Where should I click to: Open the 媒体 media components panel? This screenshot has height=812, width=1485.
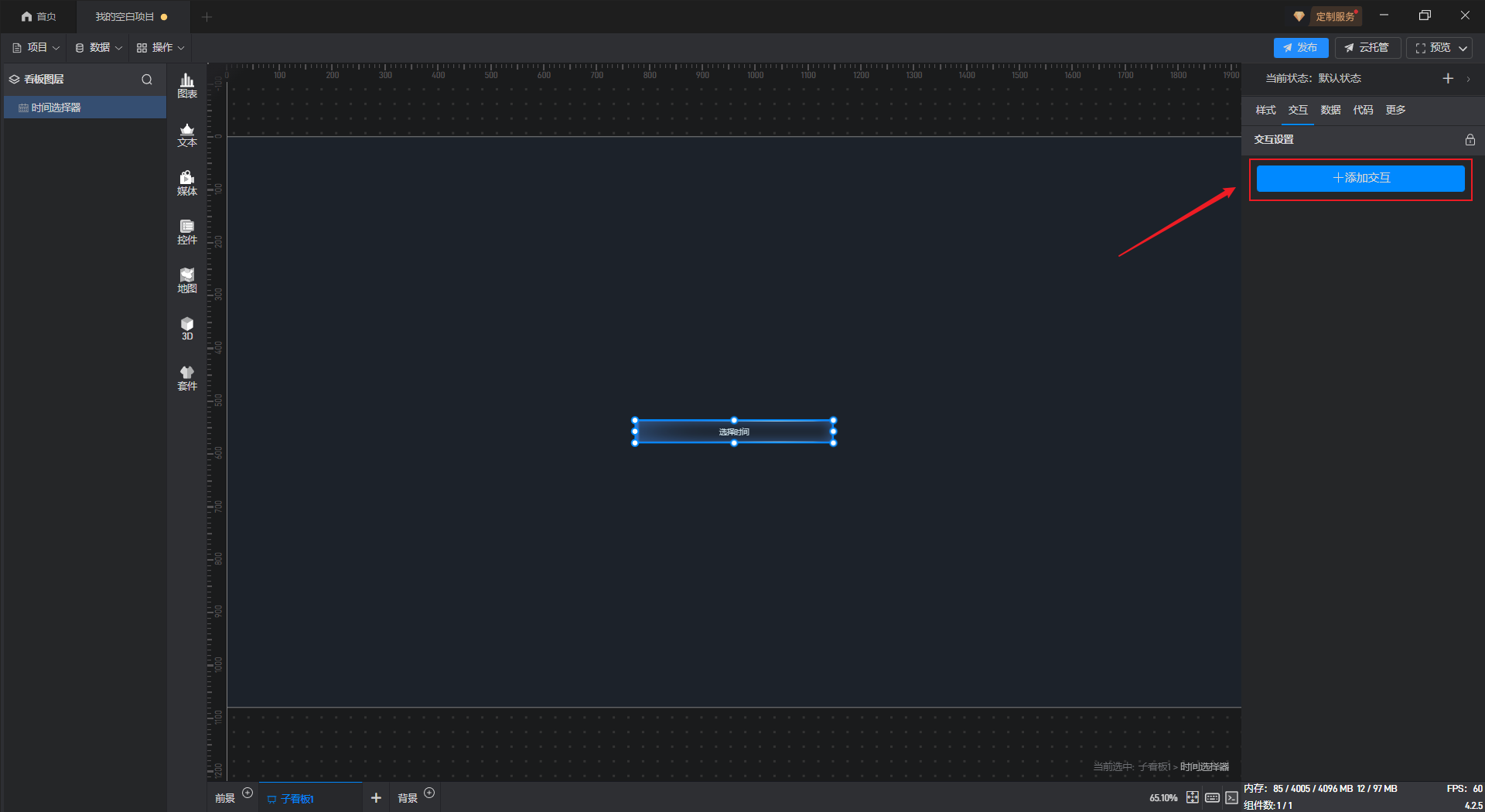click(187, 183)
